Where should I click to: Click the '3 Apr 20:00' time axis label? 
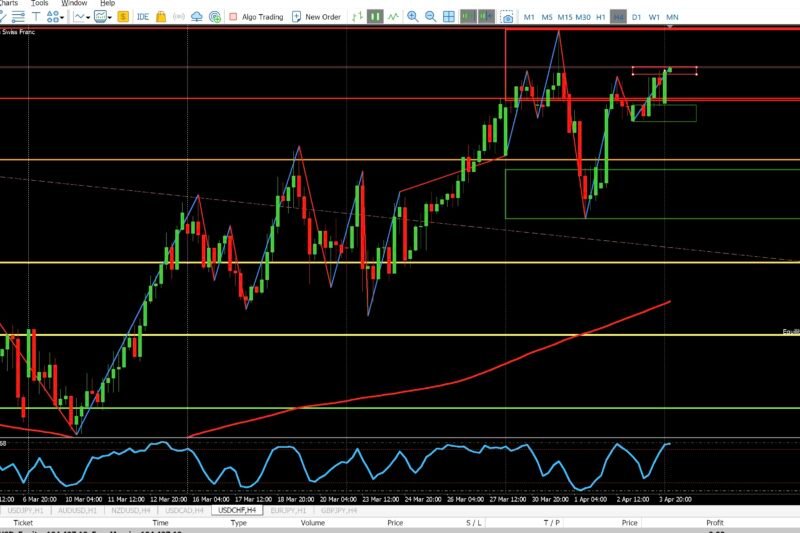tap(675, 499)
